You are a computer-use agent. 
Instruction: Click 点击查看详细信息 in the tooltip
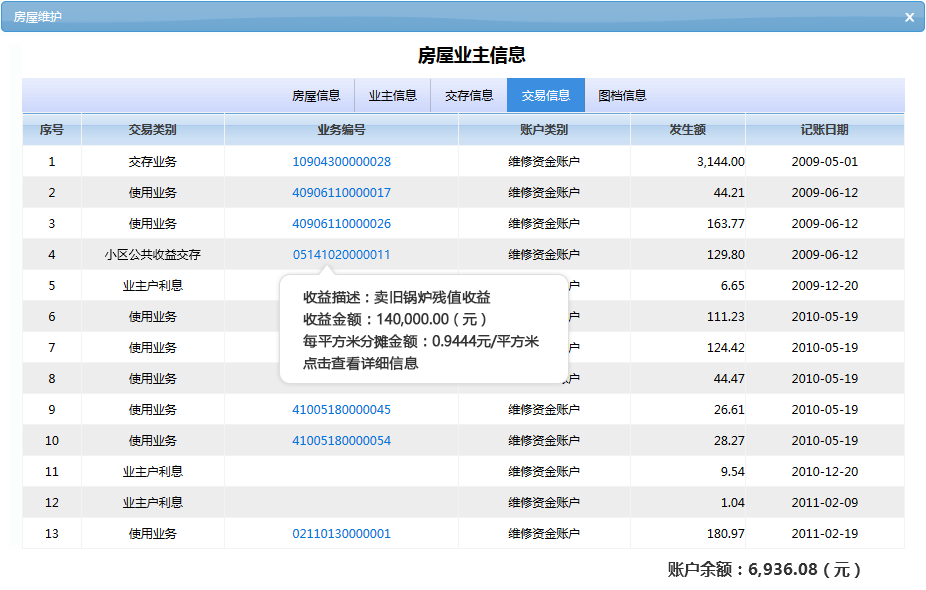point(361,364)
